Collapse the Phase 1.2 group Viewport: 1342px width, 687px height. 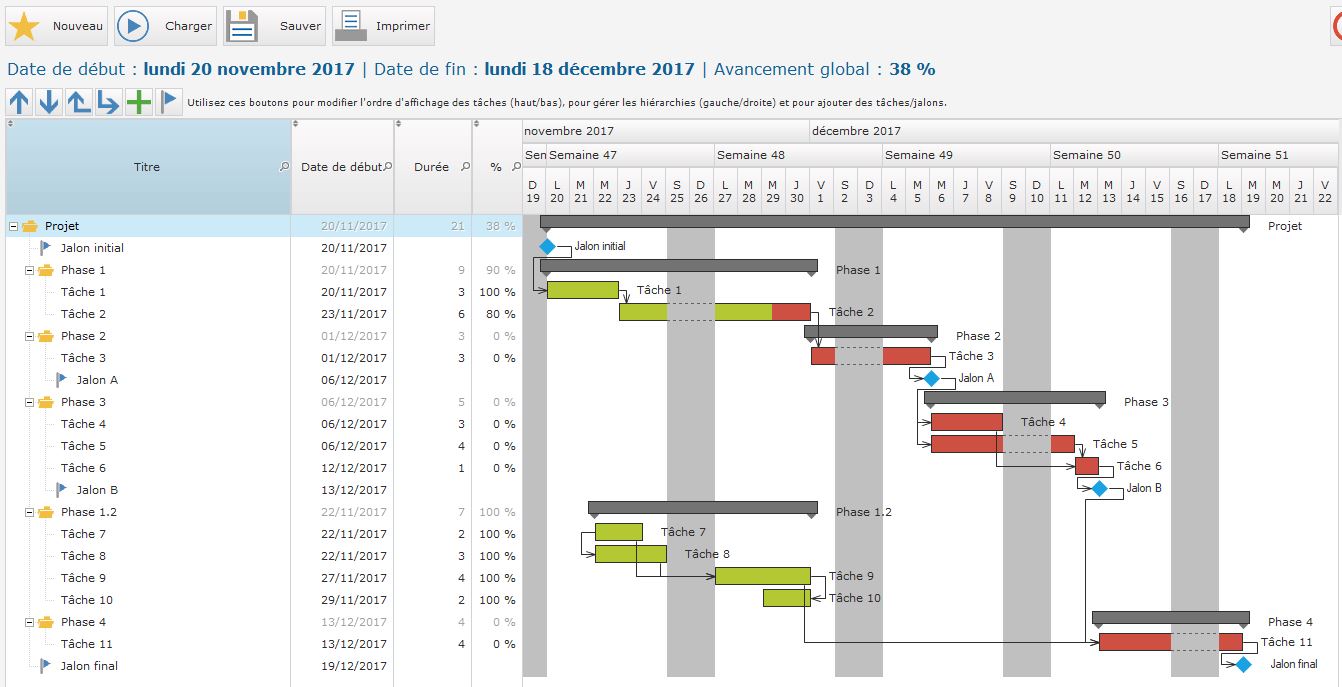[30, 512]
